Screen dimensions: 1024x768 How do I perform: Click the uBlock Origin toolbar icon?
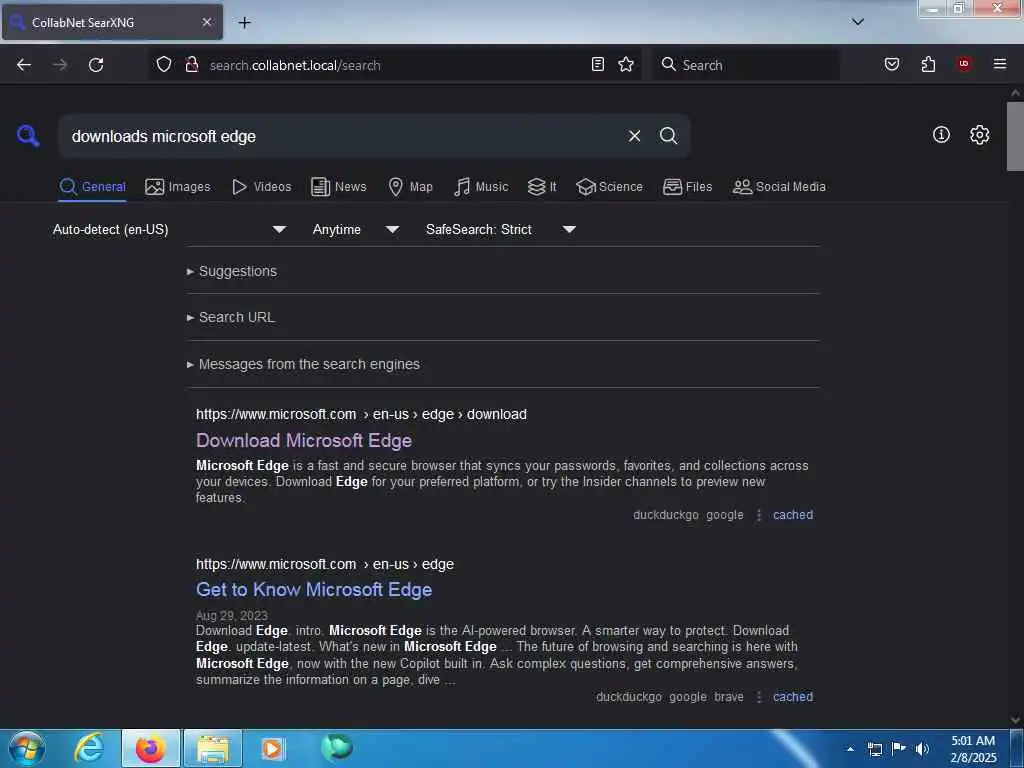[x=963, y=63]
